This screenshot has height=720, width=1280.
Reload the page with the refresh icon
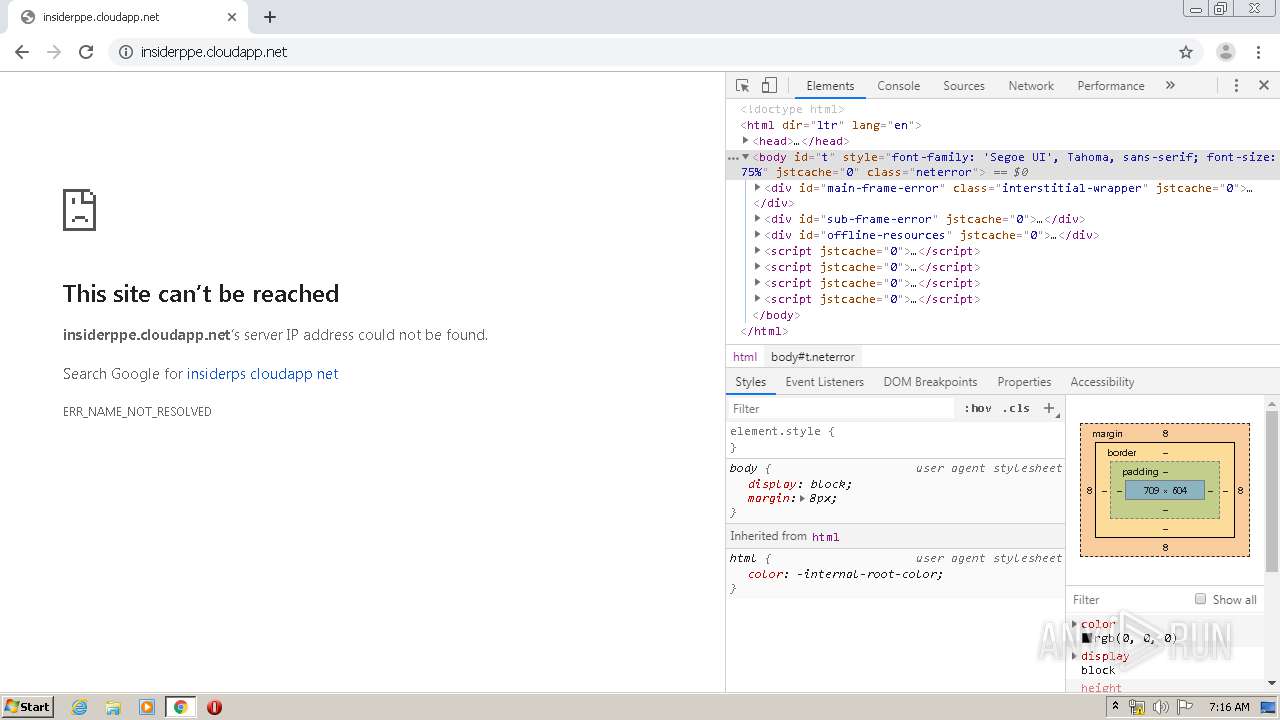[x=86, y=52]
